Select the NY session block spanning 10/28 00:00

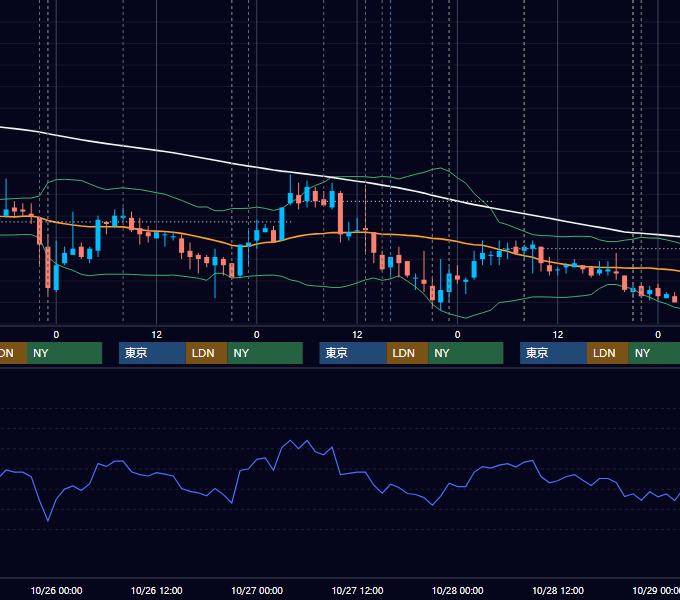click(x=466, y=353)
